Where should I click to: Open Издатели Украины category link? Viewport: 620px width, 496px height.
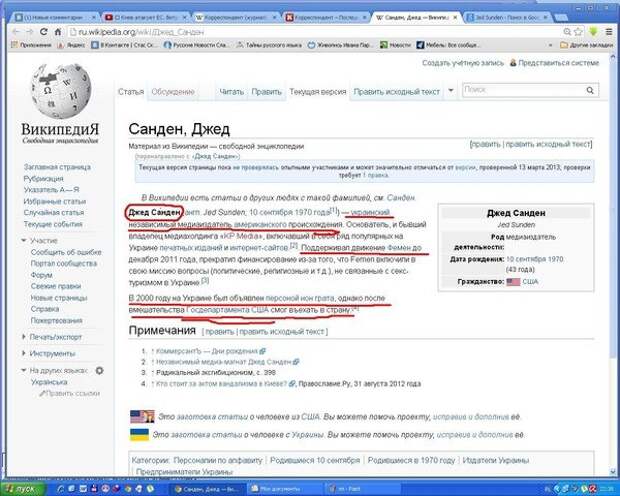coord(495,460)
